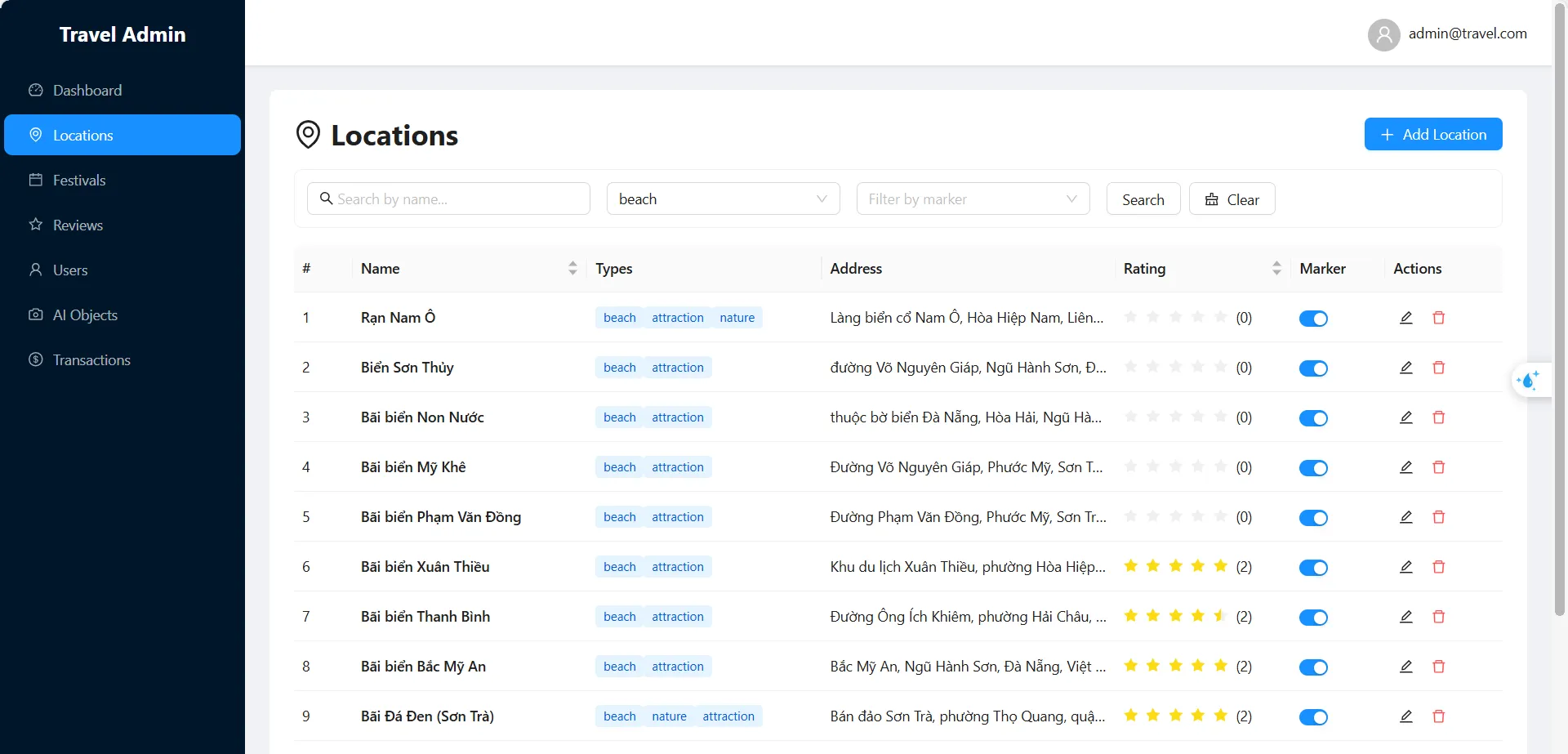The width and height of the screenshot is (1568, 754).
Task: Sort the table by Rating column
Action: point(1276,268)
